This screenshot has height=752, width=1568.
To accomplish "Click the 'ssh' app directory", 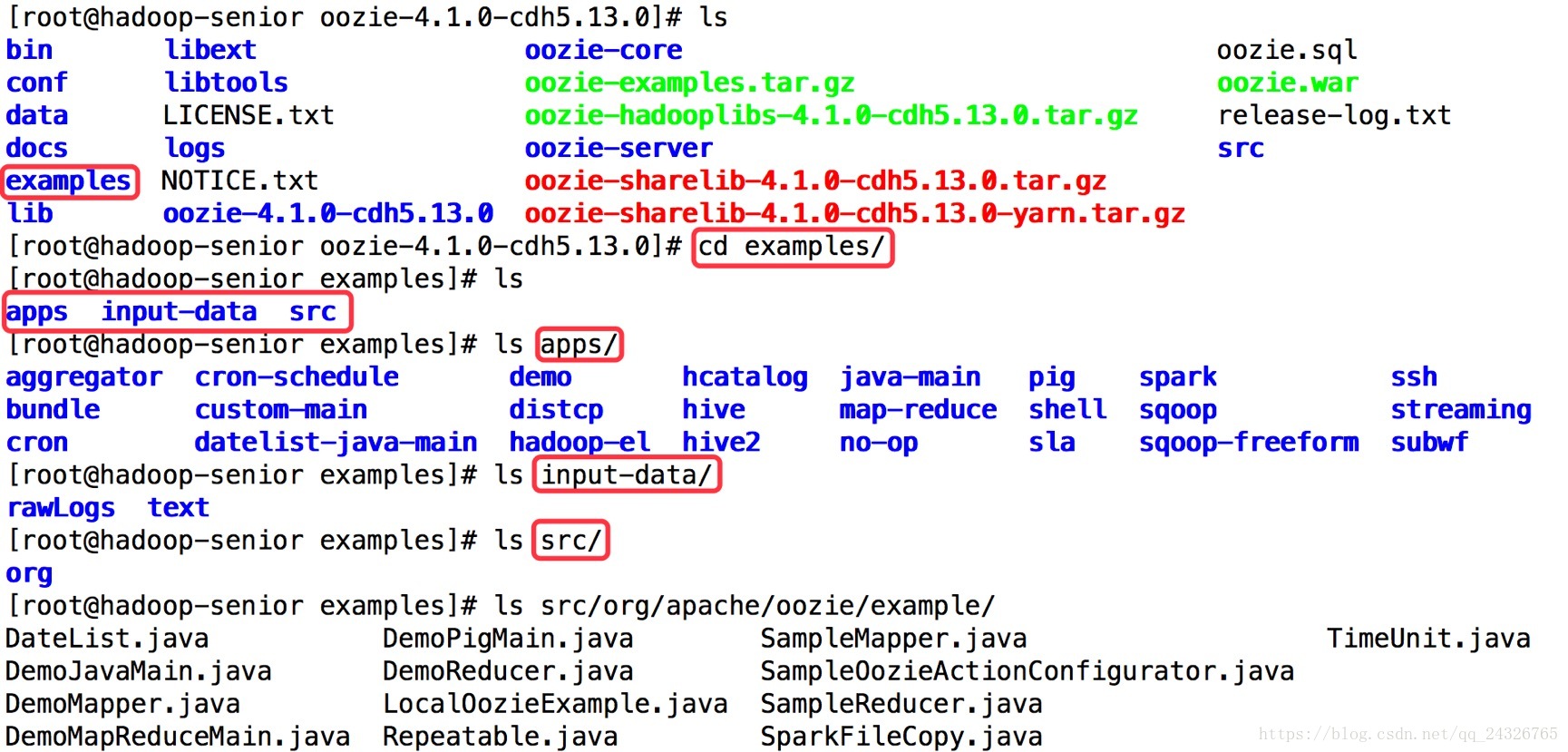I will coord(1414,376).
